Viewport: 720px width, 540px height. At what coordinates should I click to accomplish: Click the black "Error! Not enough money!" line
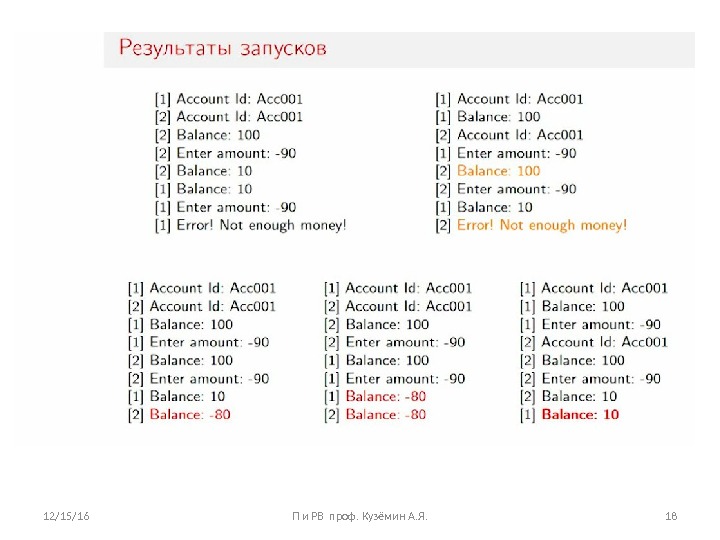point(251,225)
